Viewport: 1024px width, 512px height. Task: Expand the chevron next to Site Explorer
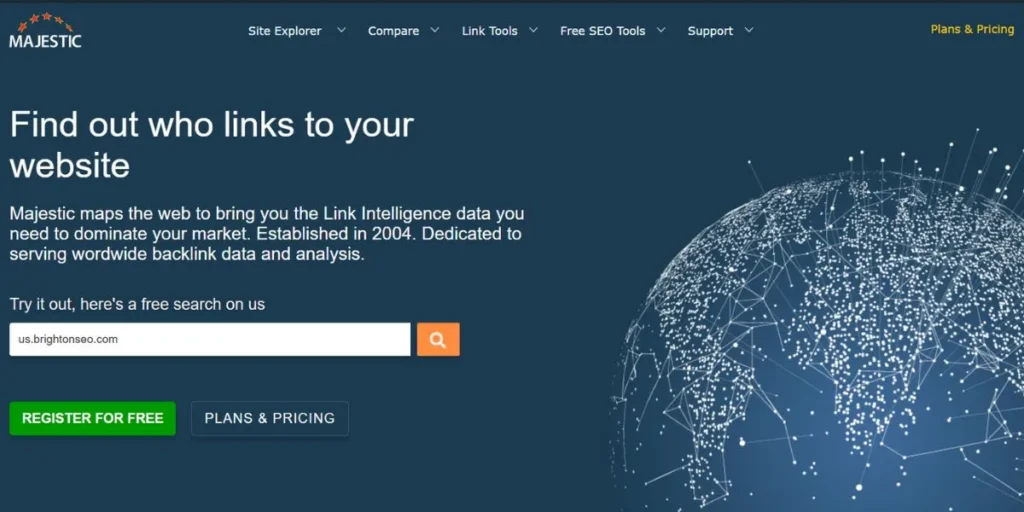pyautogui.click(x=341, y=30)
